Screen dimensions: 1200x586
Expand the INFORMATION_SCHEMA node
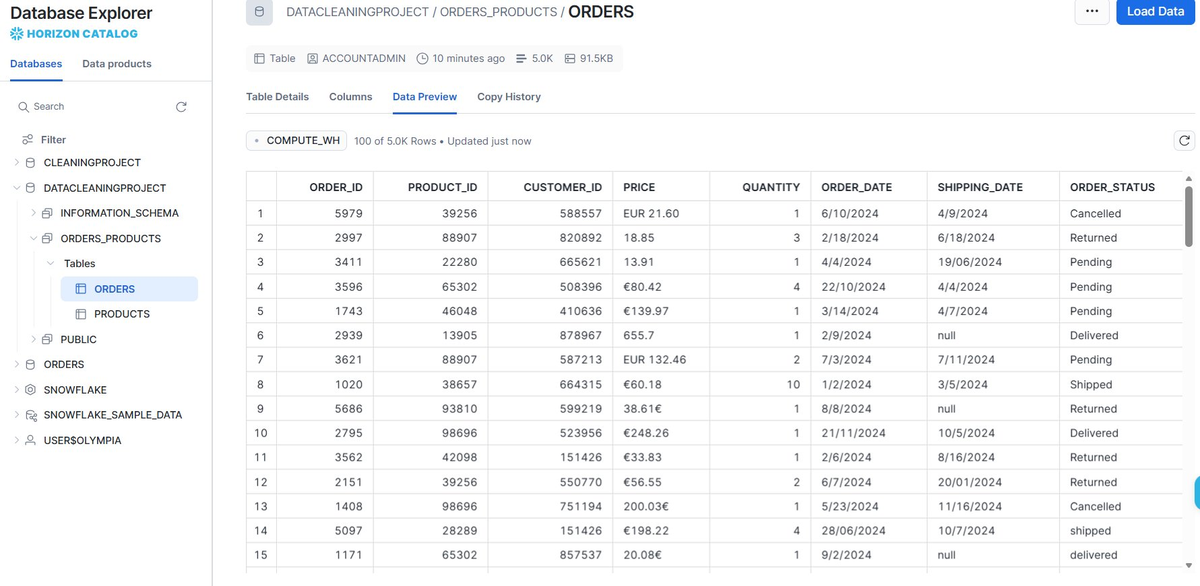33,213
